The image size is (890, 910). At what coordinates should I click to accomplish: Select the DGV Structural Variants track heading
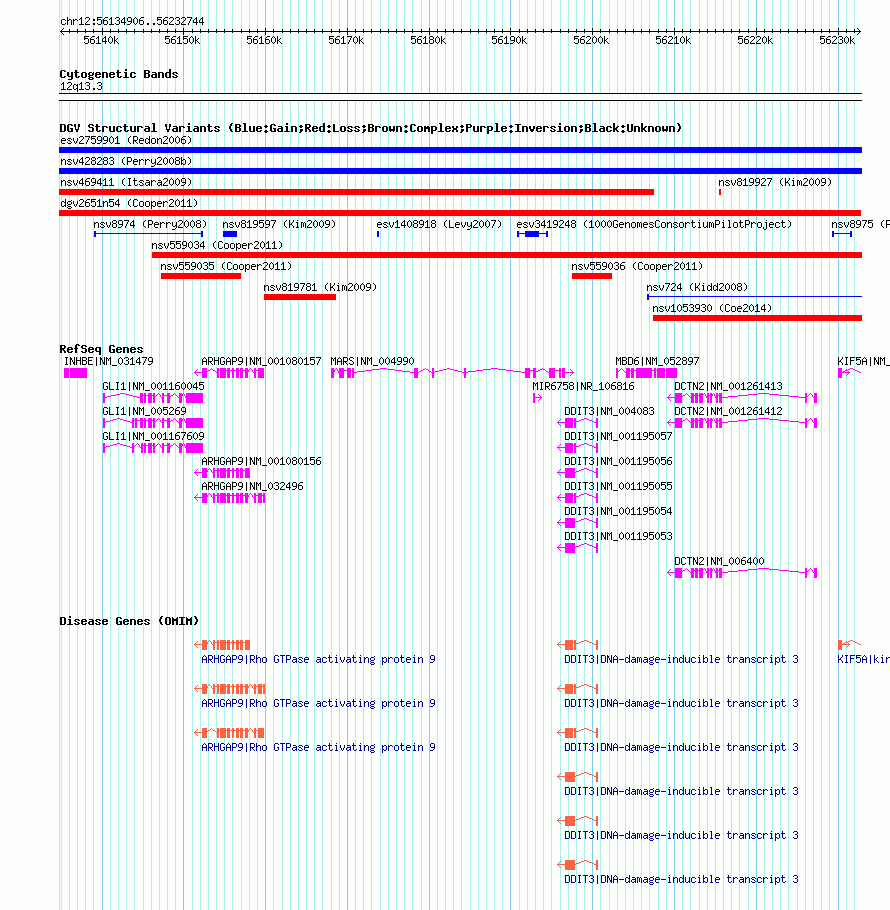(370, 128)
